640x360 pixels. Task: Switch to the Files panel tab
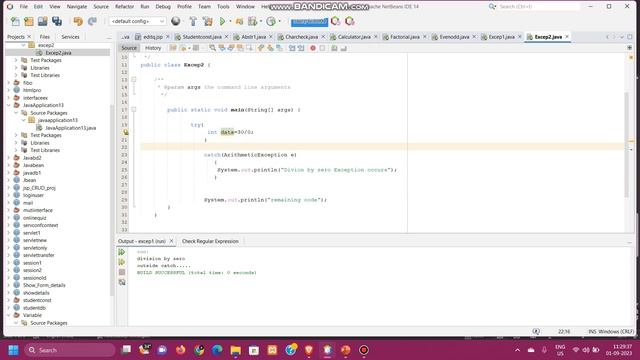(44, 37)
